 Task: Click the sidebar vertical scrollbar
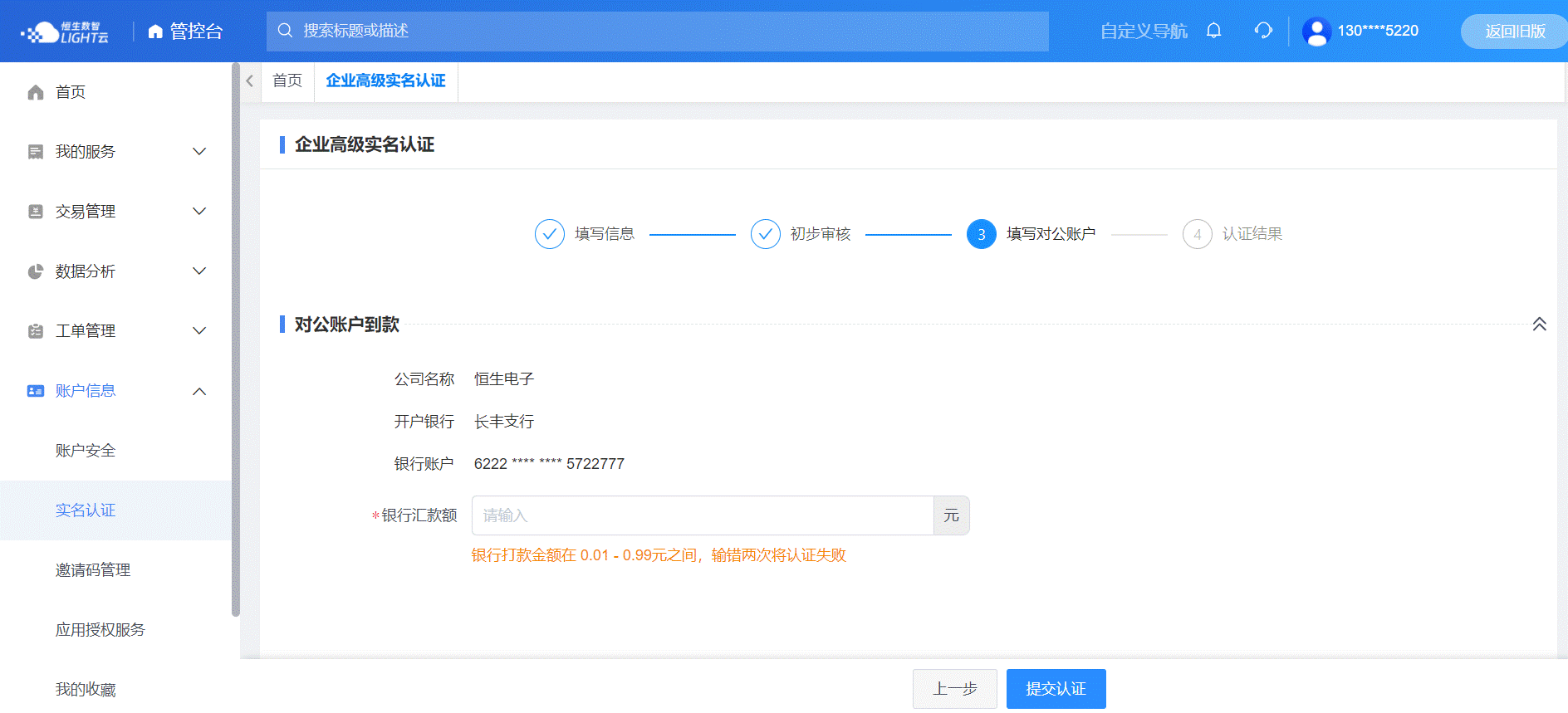click(236, 340)
